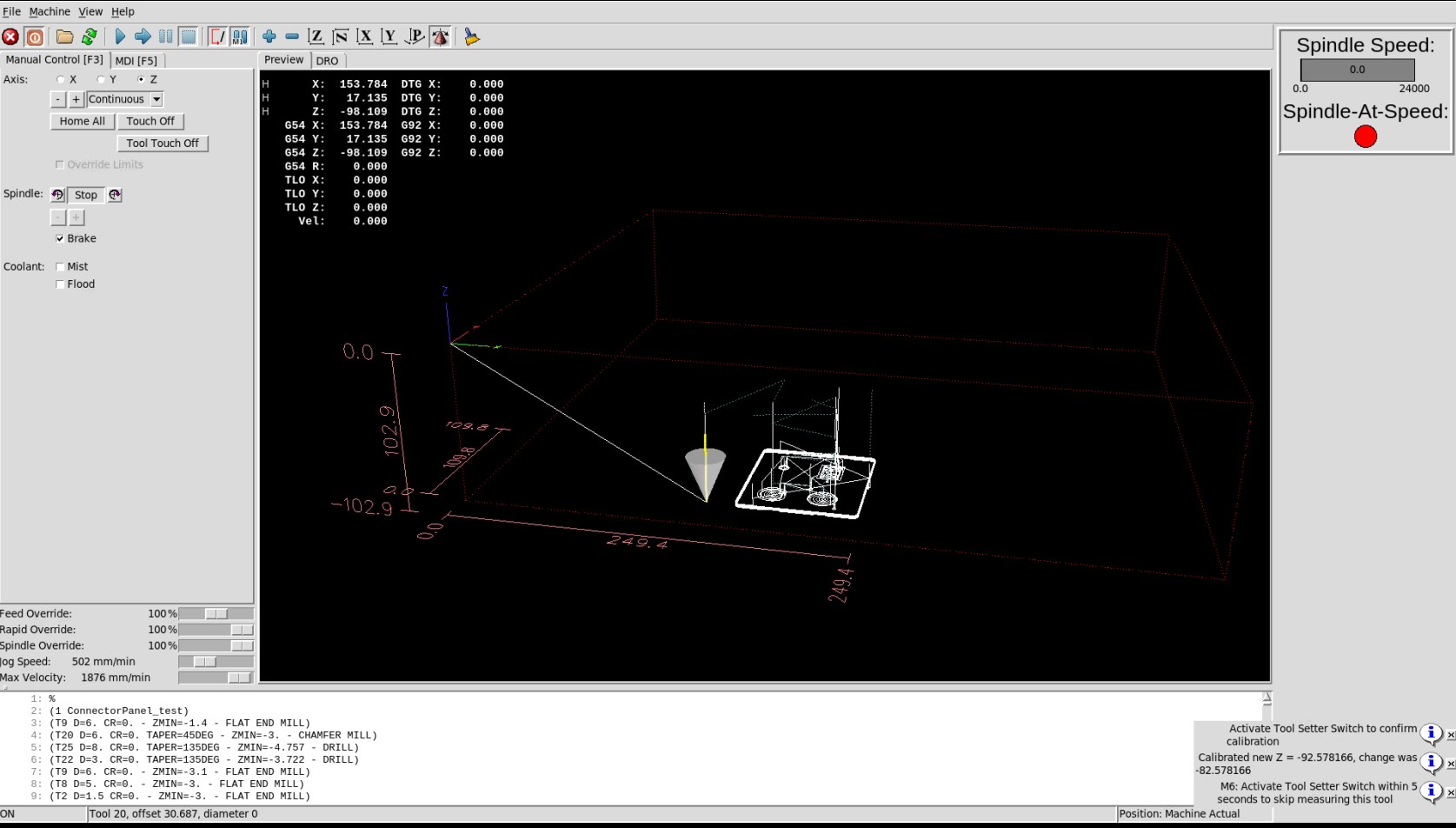1456x828 pixels.
Task: Dismiss the 'Calibrated new Z' notification
Action: [x=1450, y=765]
